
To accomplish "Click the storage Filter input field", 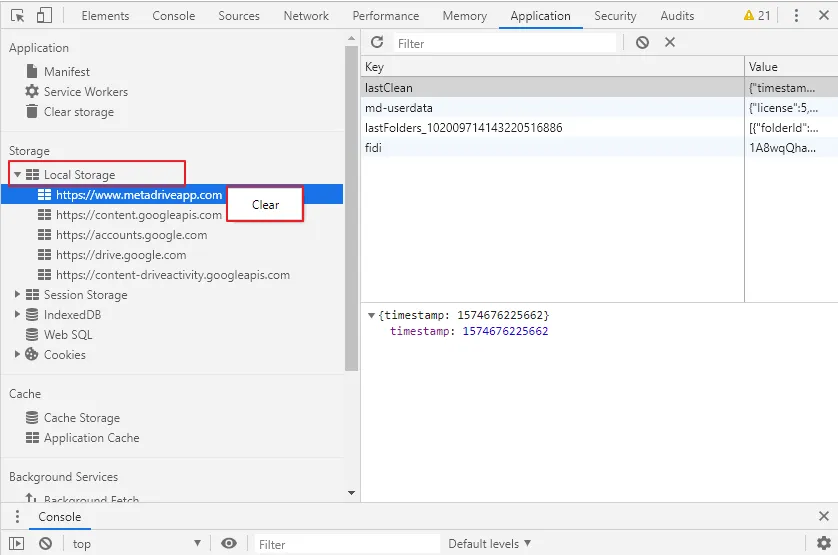I will click(x=505, y=43).
